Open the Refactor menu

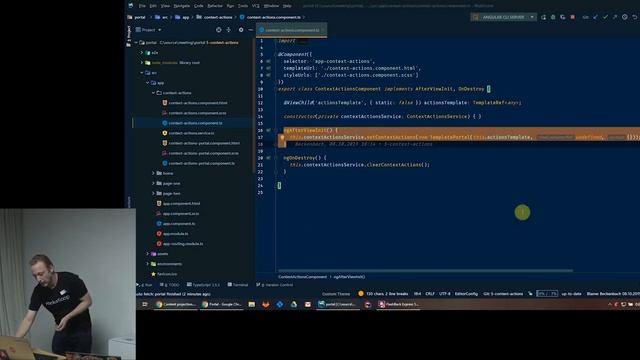point(215,6)
